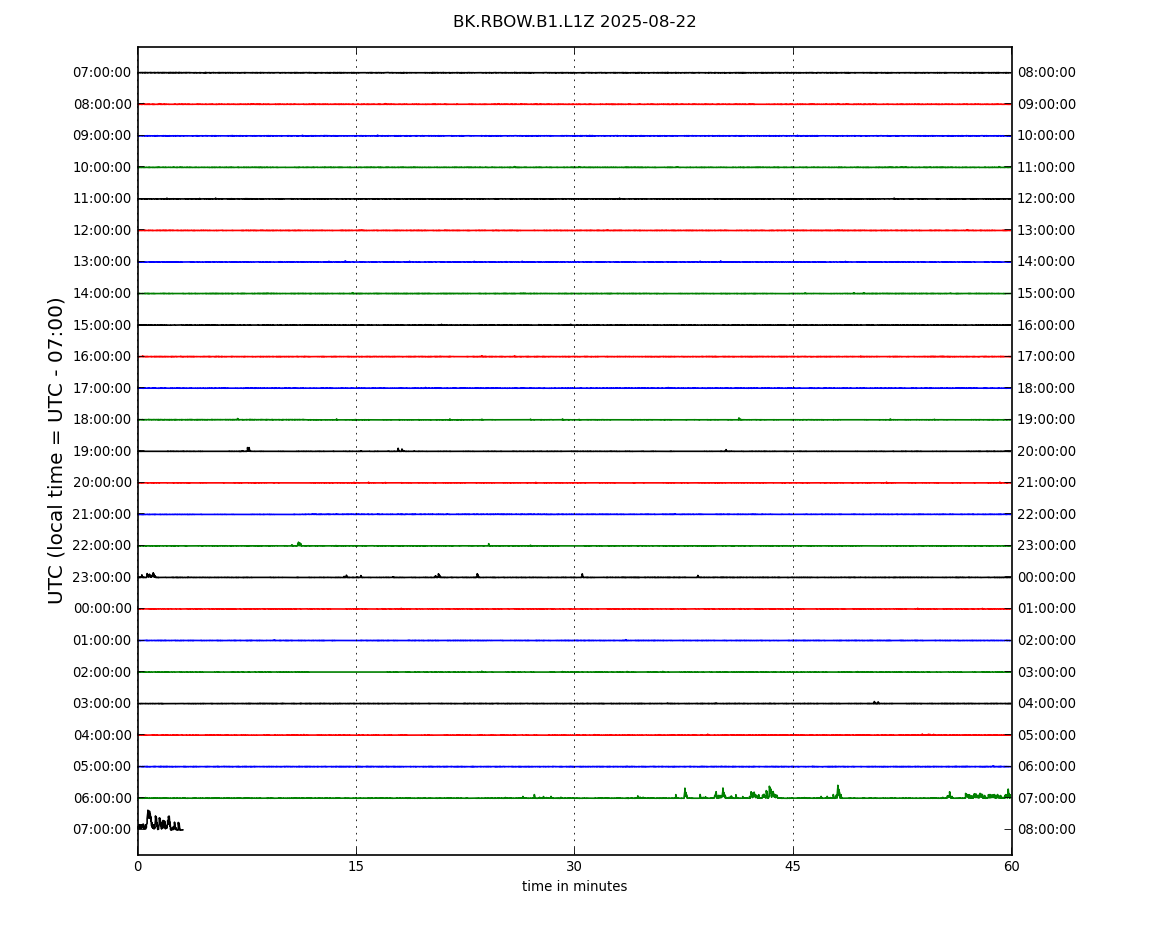Click left-axis label 06:00:00
The width and height of the screenshot is (1150, 950).
click(103, 798)
